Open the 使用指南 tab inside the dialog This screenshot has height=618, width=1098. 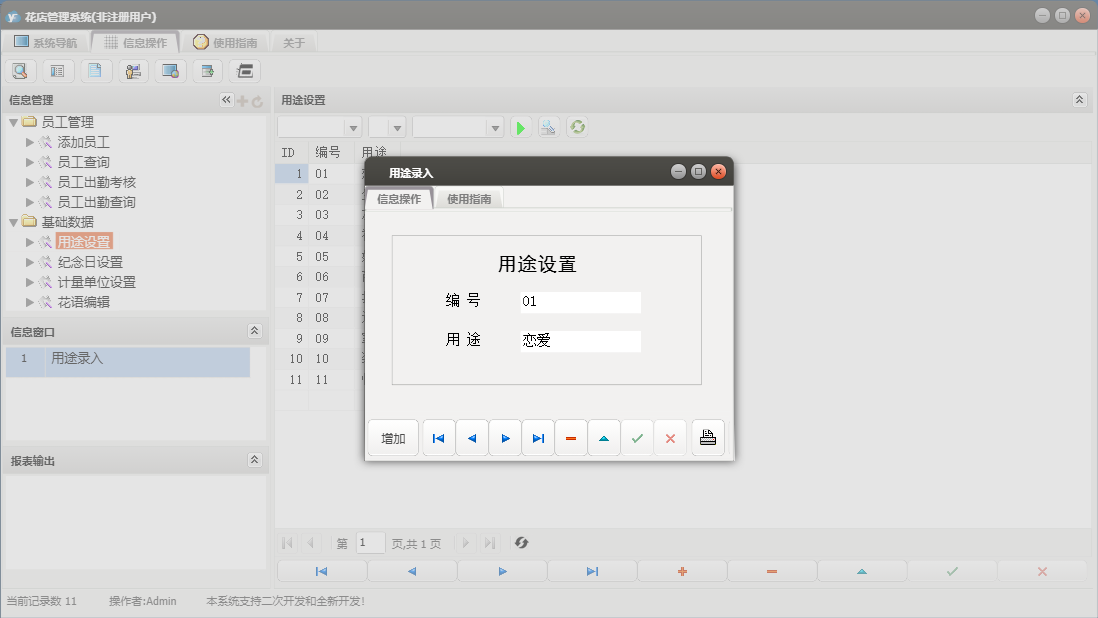tap(469, 199)
